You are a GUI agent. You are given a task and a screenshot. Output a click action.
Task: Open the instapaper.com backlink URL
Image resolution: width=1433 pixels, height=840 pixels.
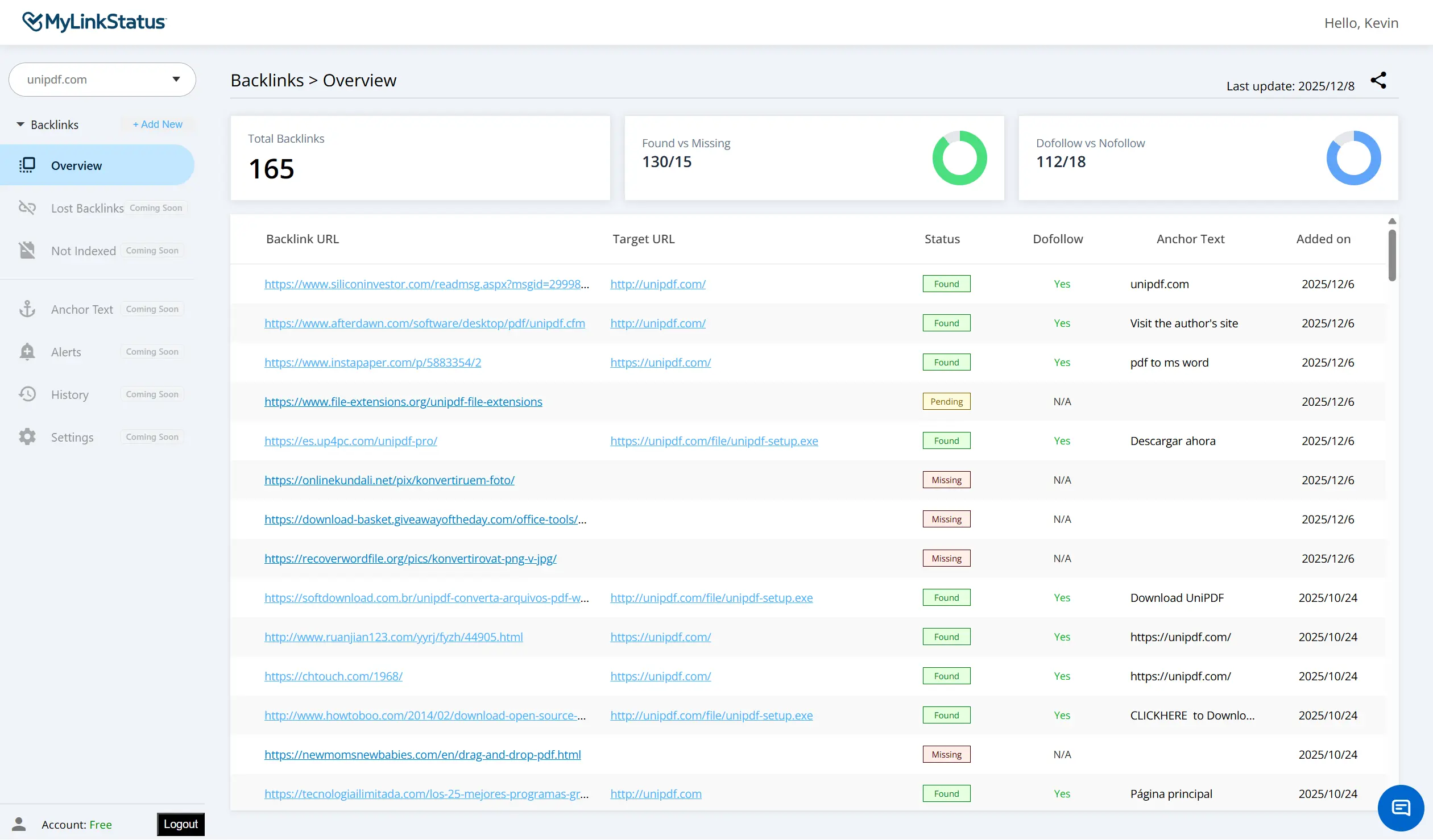pyautogui.click(x=372, y=362)
